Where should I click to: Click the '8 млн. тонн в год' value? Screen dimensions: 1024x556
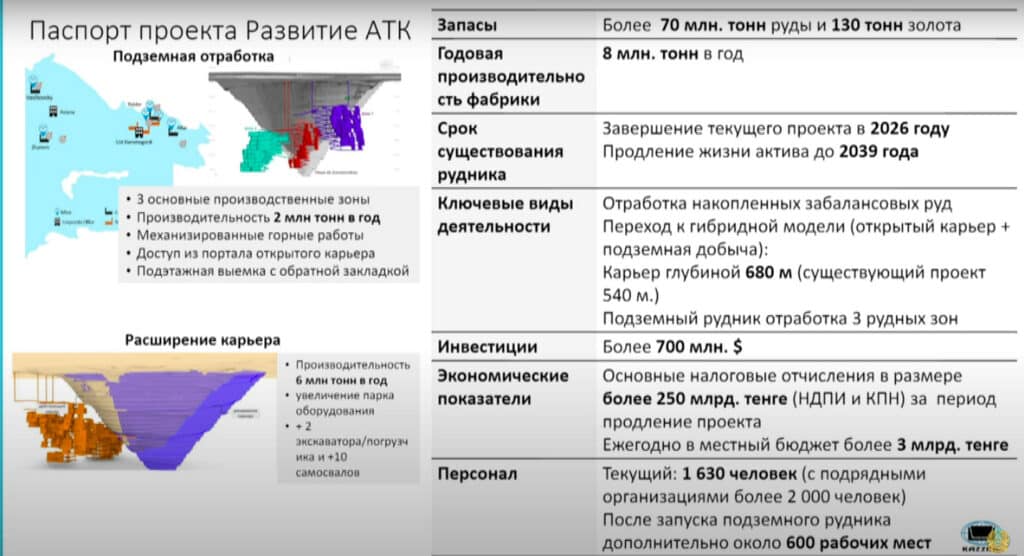click(x=673, y=54)
